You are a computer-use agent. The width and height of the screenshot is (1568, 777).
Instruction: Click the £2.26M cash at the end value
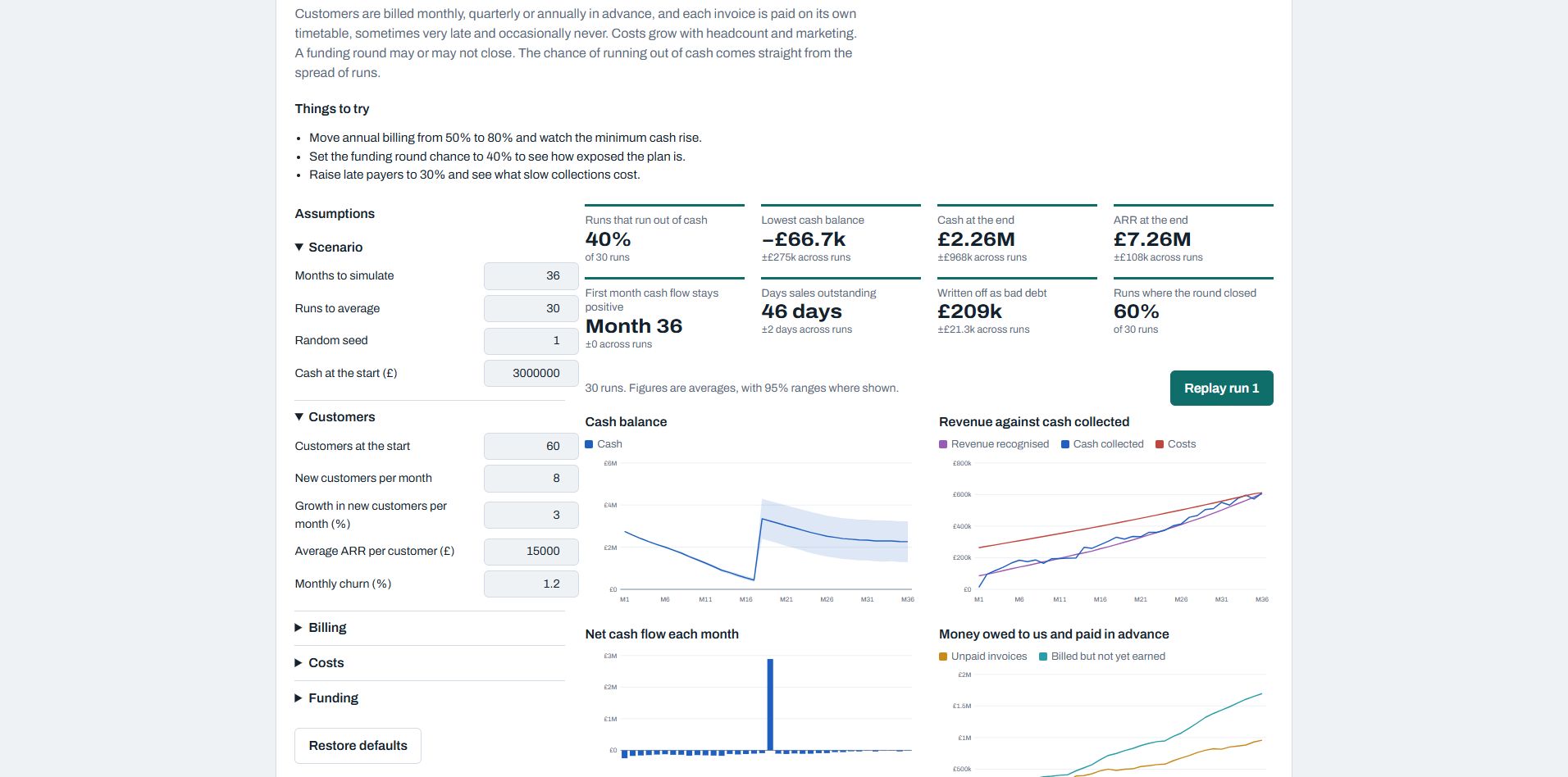pyautogui.click(x=976, y=239)
